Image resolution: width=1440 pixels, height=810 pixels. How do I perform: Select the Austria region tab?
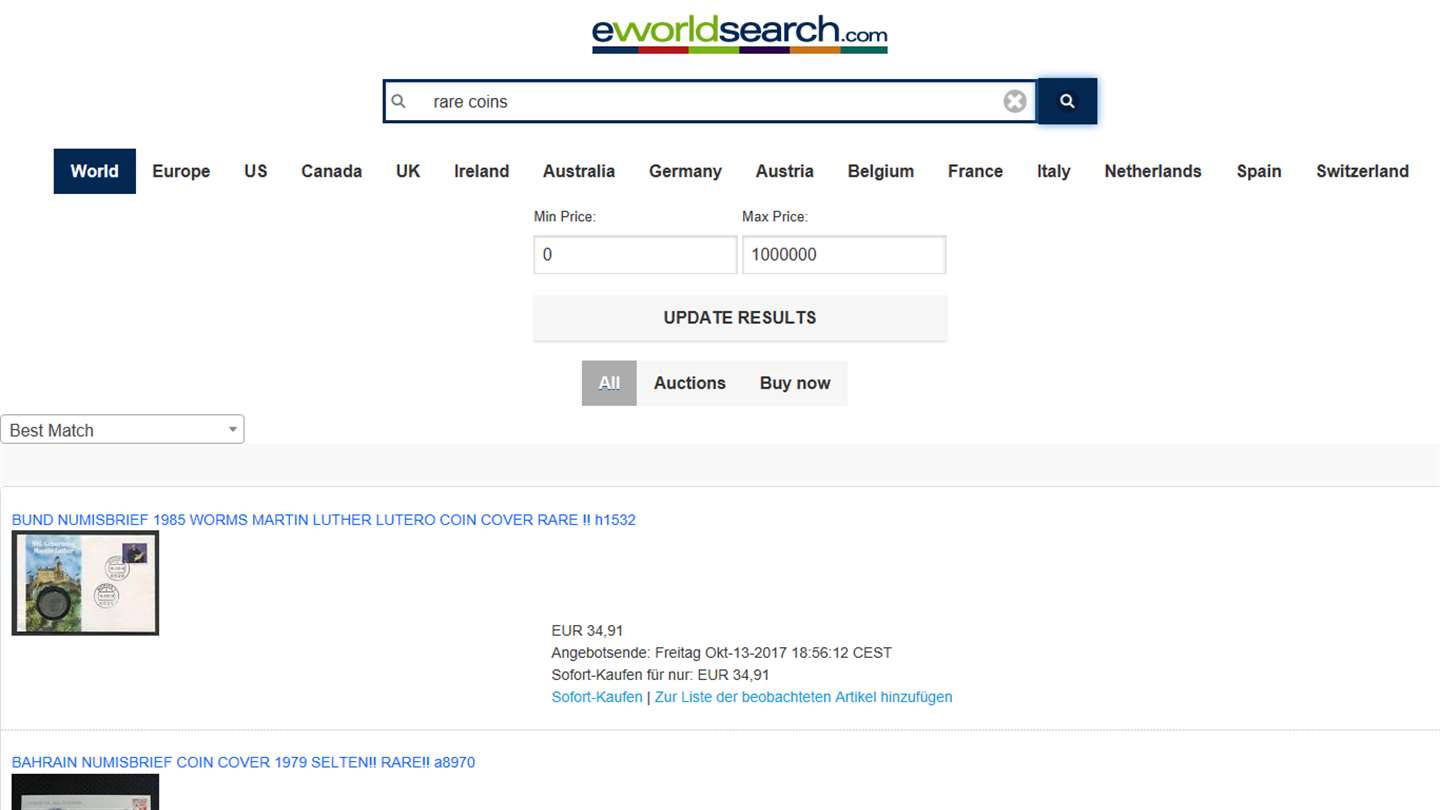point(785,171)
